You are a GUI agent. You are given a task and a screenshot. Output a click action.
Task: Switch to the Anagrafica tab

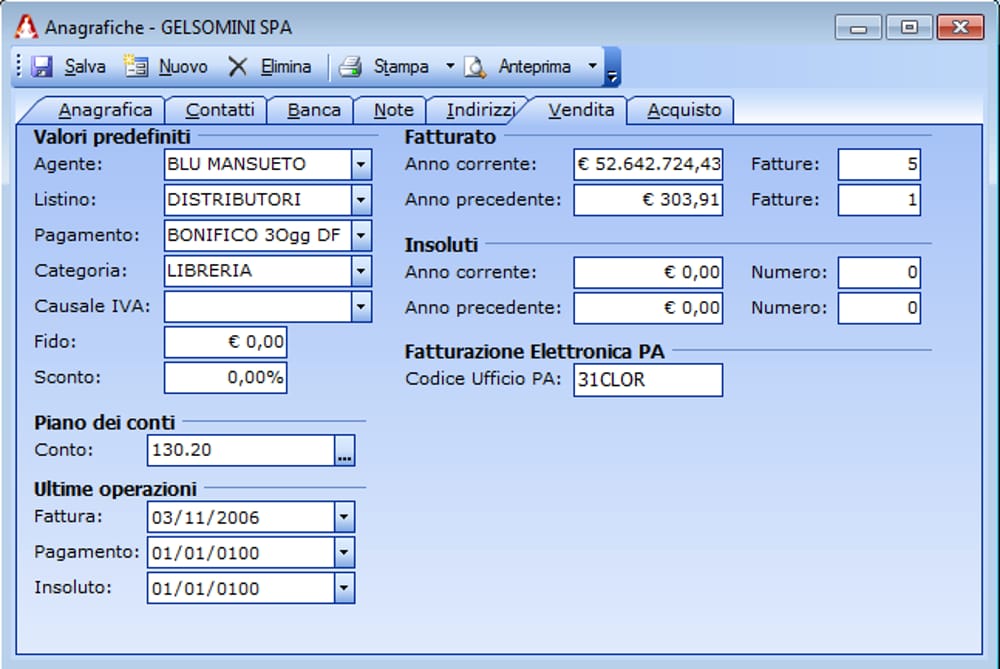click(104, 110)
